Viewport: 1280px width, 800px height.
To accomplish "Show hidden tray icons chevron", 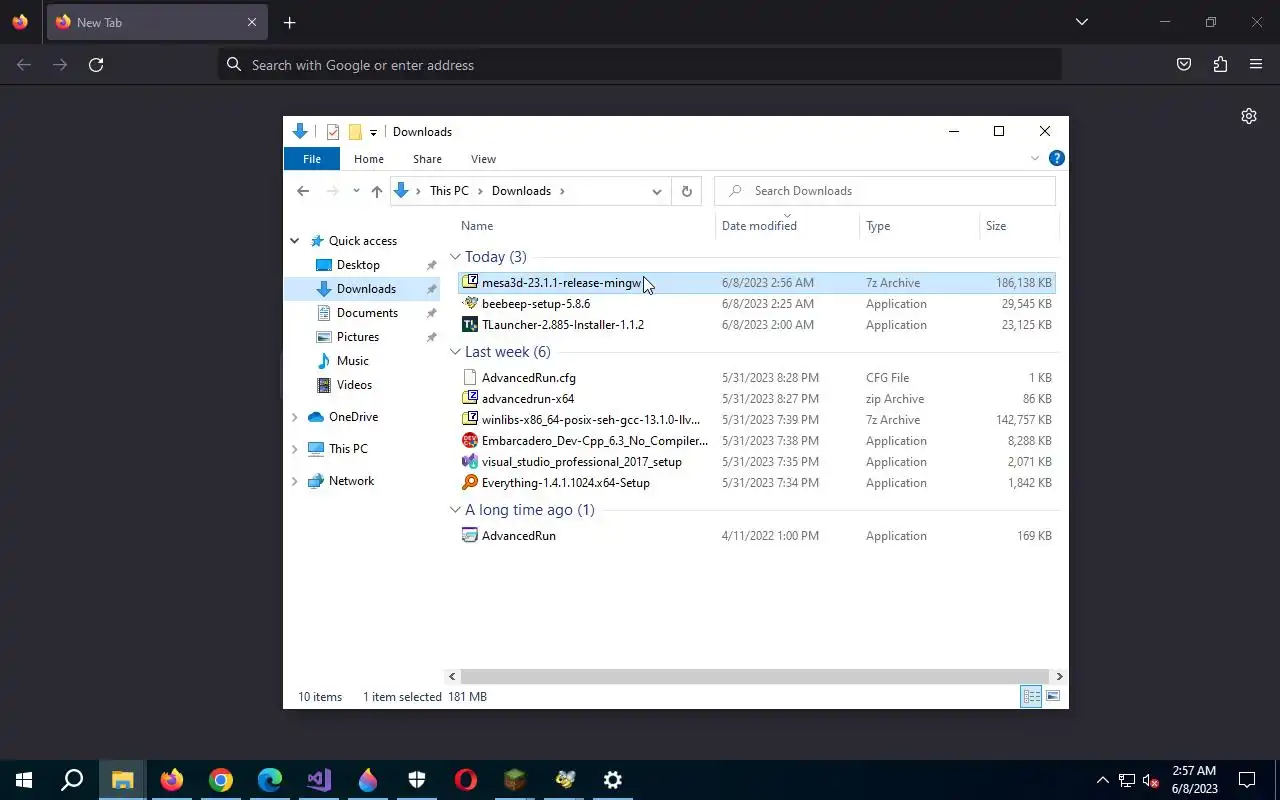I will tap(1103, 780).
